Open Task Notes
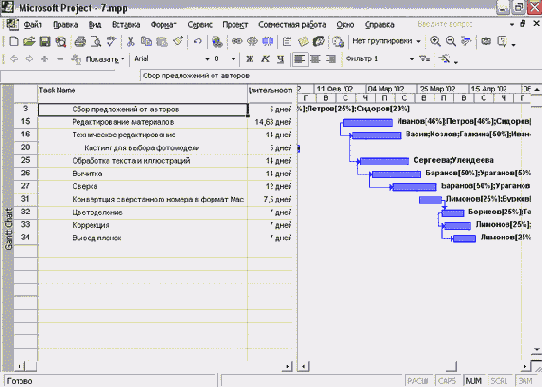The height and width of the screenshot is (387, 542). [x=303, y=42]
